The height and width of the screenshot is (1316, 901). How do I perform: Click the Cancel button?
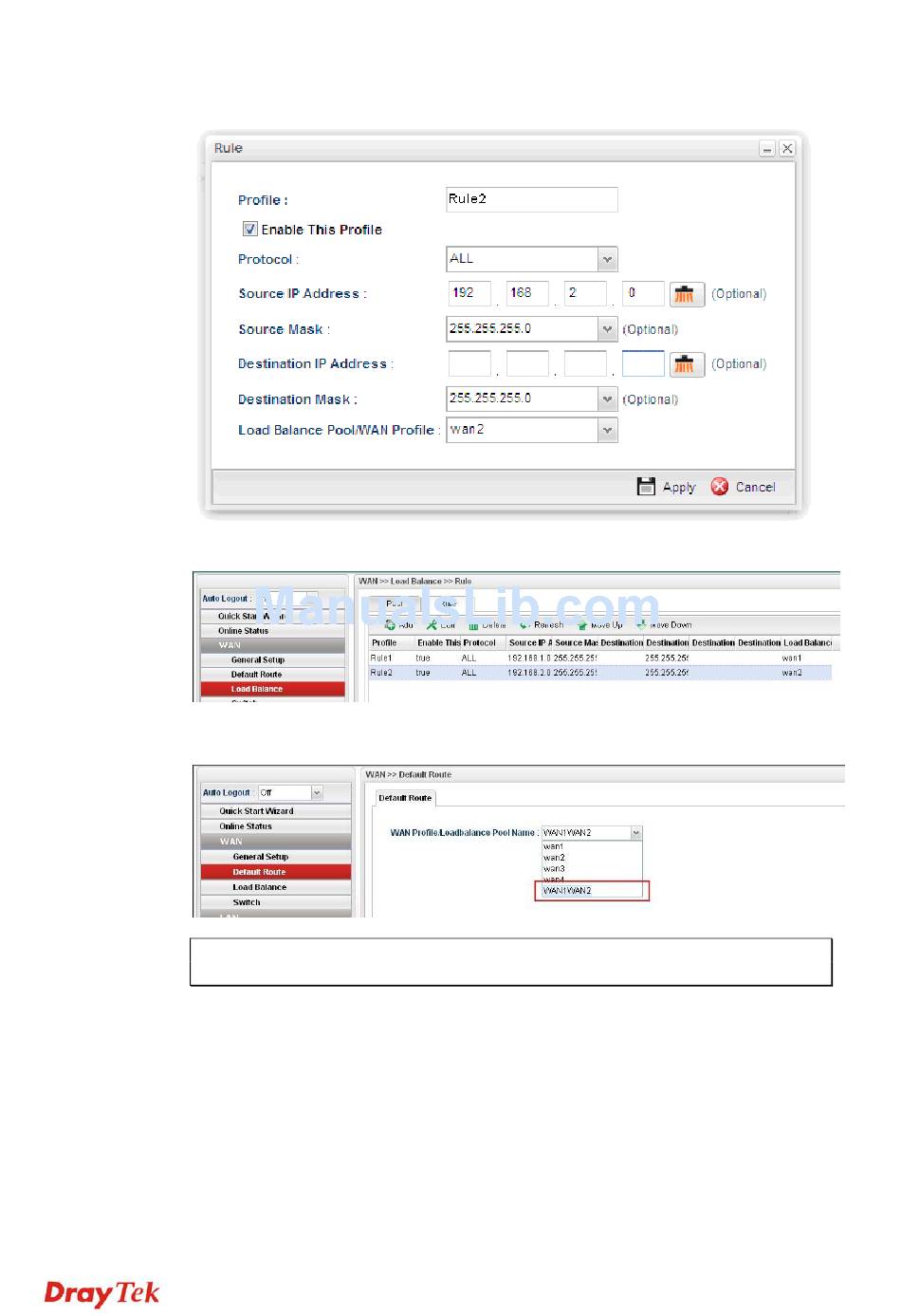(x=744, y=487)
